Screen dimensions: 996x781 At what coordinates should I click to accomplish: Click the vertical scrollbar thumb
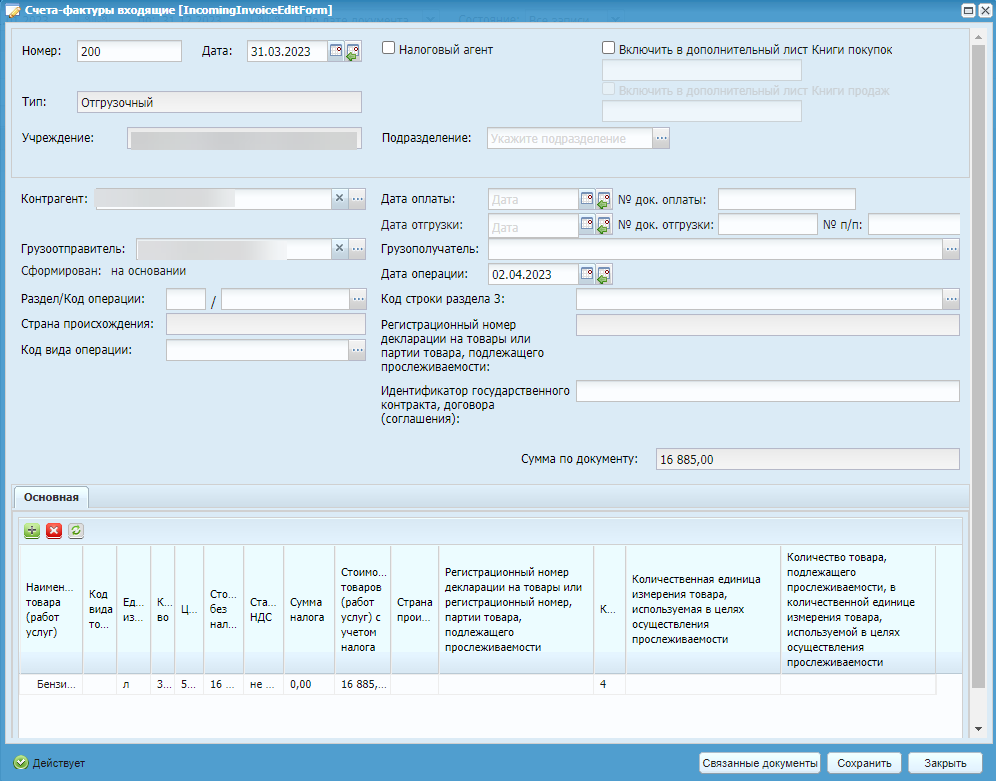pos(978,366)
